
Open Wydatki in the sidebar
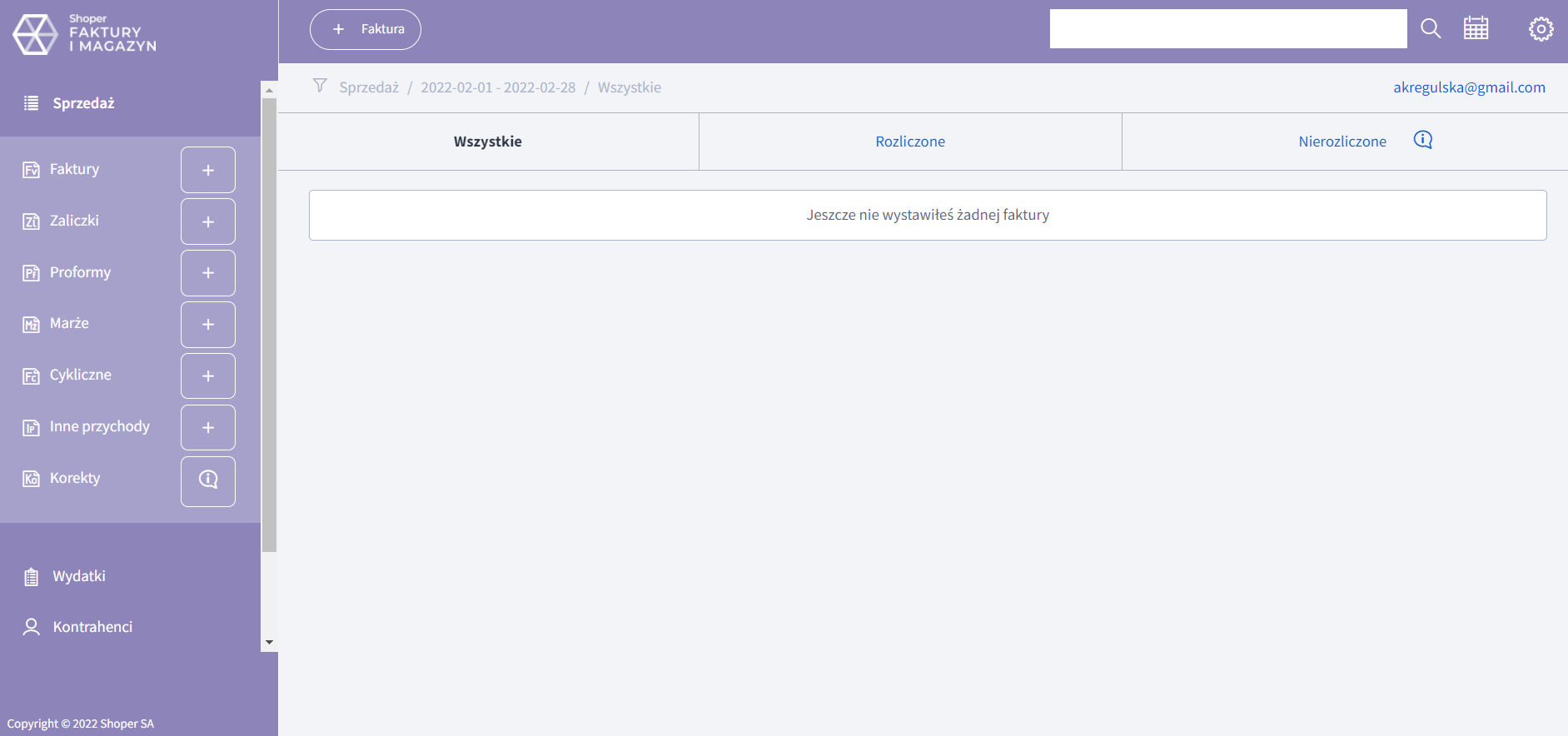(x=79, y=576)
